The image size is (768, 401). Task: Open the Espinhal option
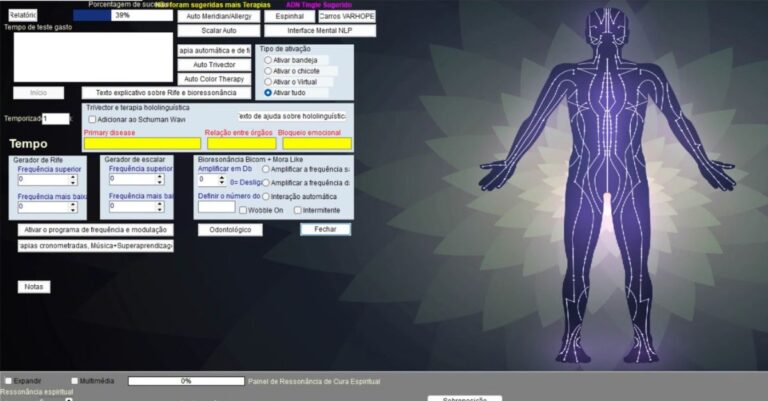point(290,16)
